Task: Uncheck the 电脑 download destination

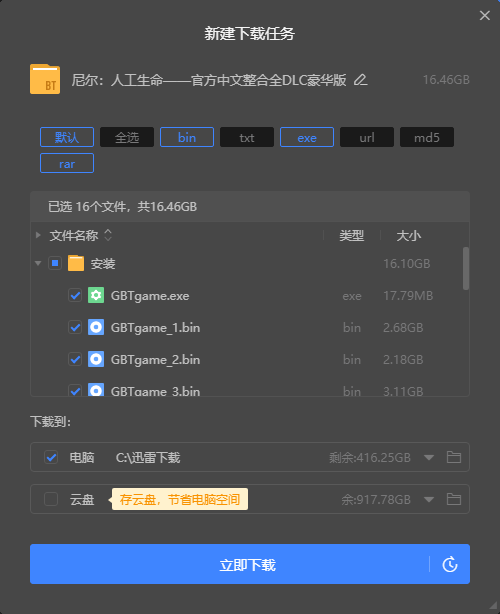Action: tap(51, 457)
